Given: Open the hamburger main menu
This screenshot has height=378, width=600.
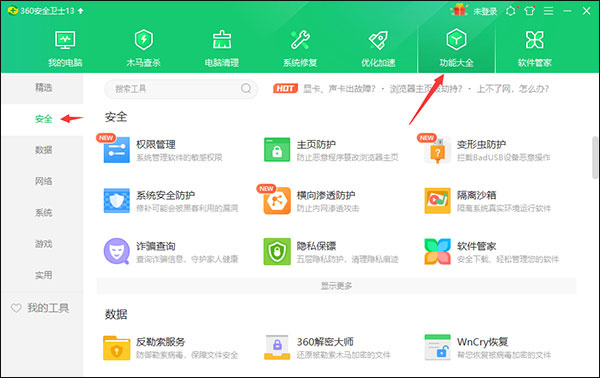Looking at the screenshot, I should tap(548, 11).
